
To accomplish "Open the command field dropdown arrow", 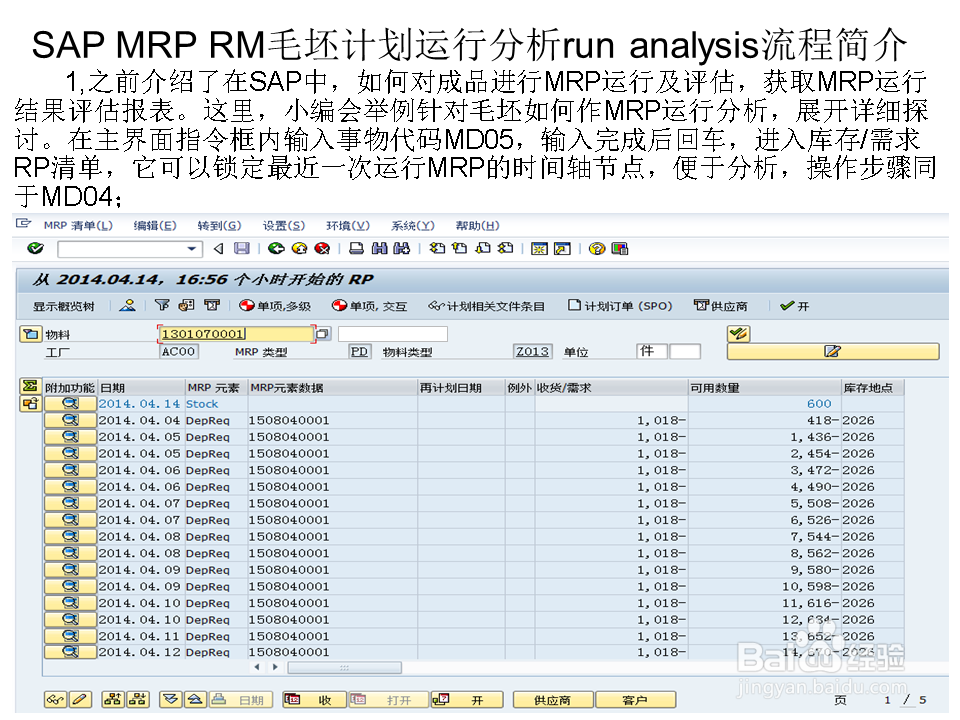I will (192, 249).
